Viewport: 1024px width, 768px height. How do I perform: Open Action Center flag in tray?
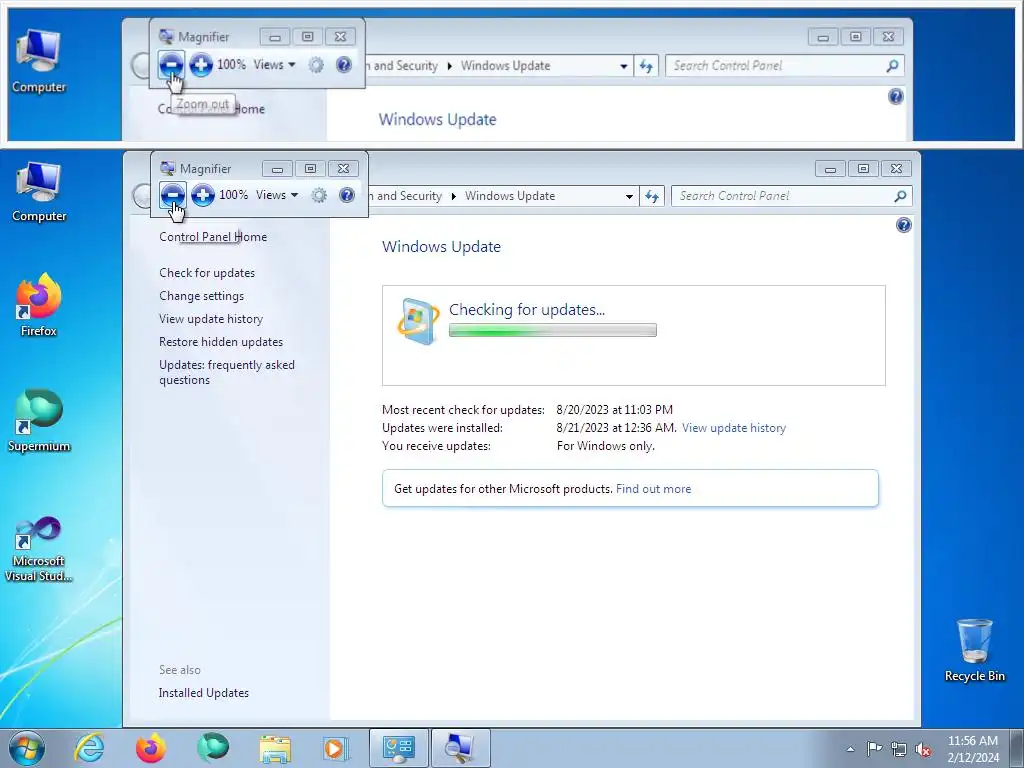[873, 749]
